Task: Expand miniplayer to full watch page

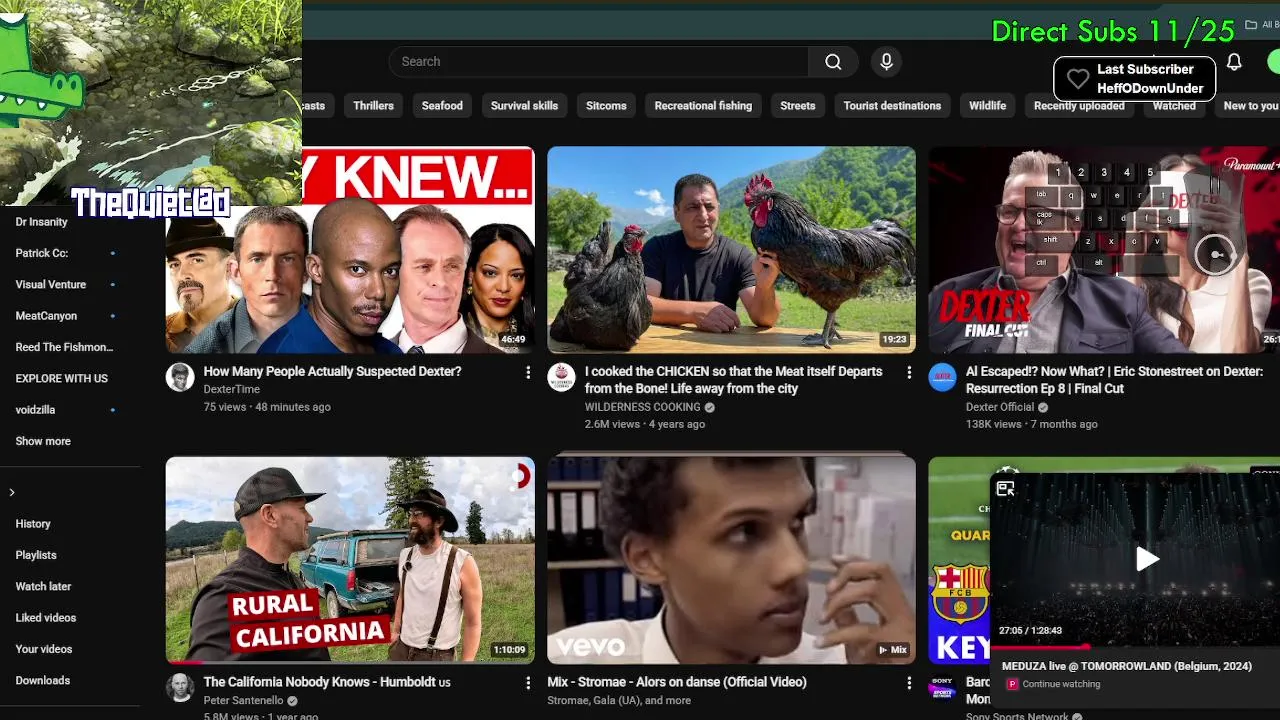Action: (x=1006, y=488)
